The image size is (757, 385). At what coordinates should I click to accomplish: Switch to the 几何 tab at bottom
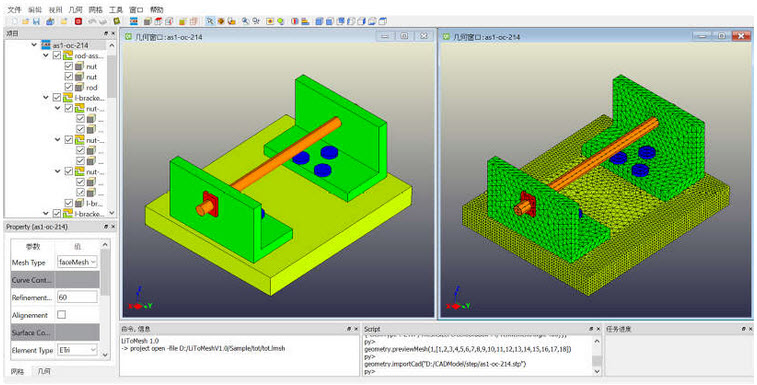44,371
